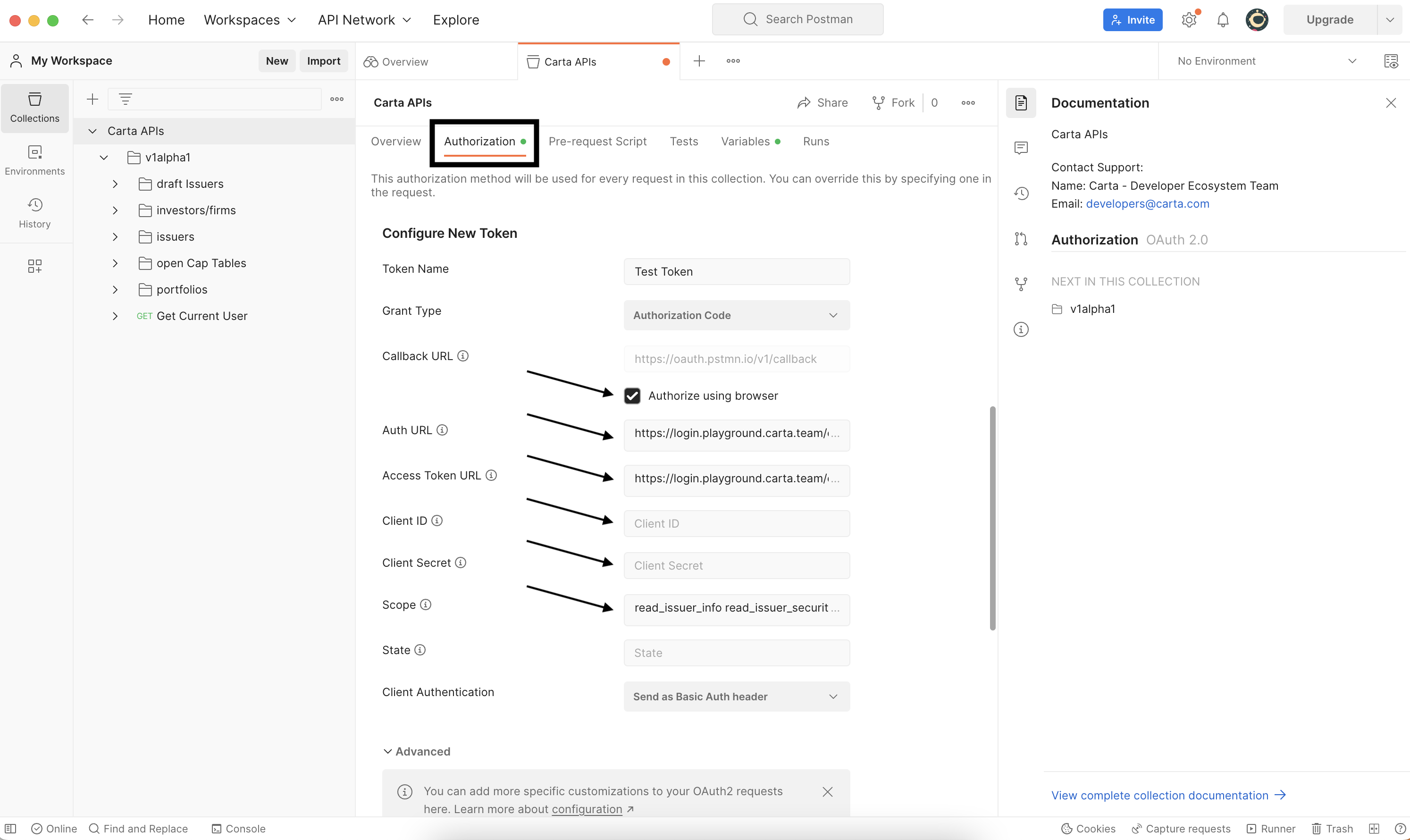This screenshot has height=840, width=1410.
Task: Open comments icon in right sidebar
Action: (1021, 148)
